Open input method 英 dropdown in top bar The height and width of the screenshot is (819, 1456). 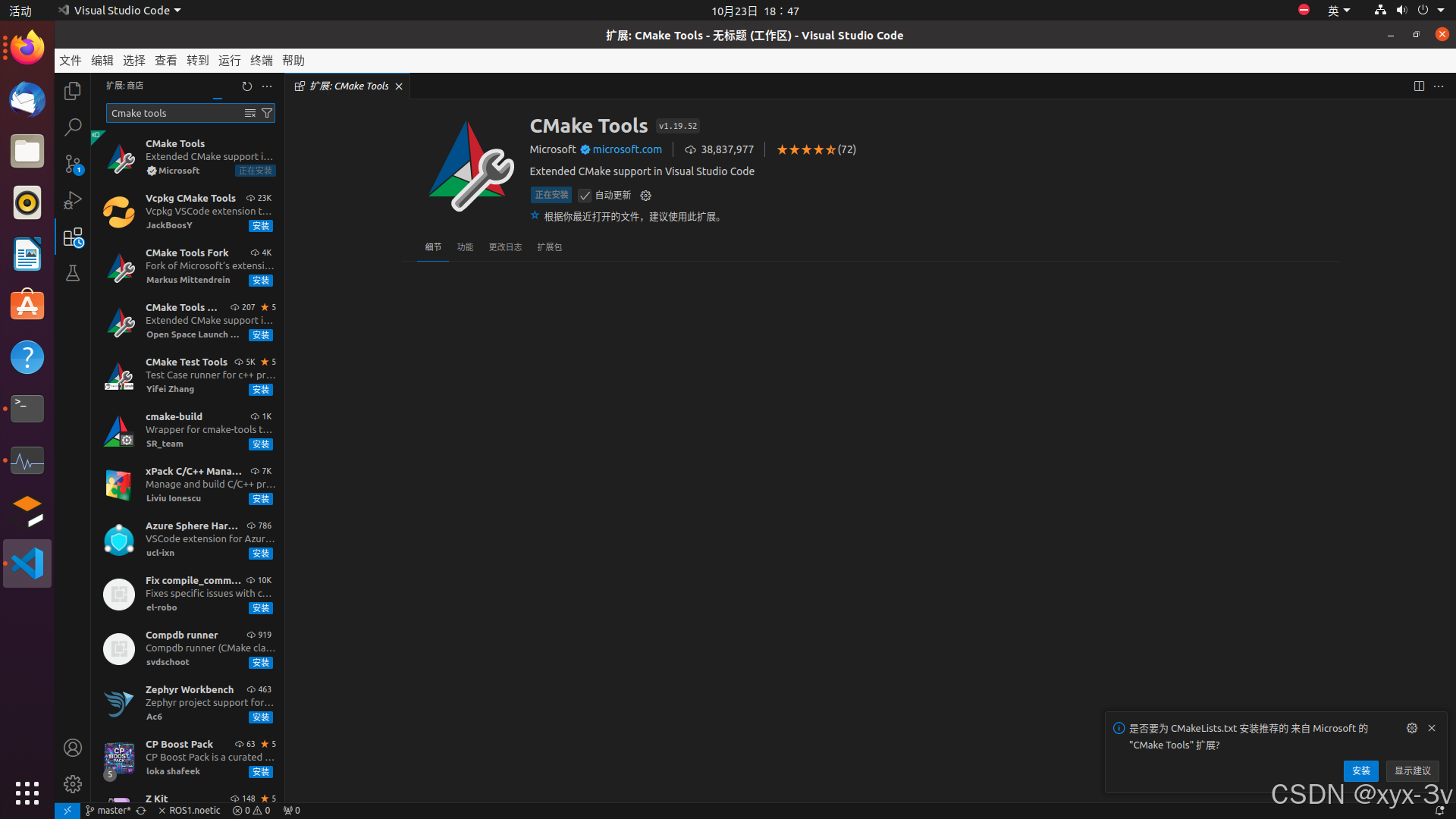(x=1339, y=11)
